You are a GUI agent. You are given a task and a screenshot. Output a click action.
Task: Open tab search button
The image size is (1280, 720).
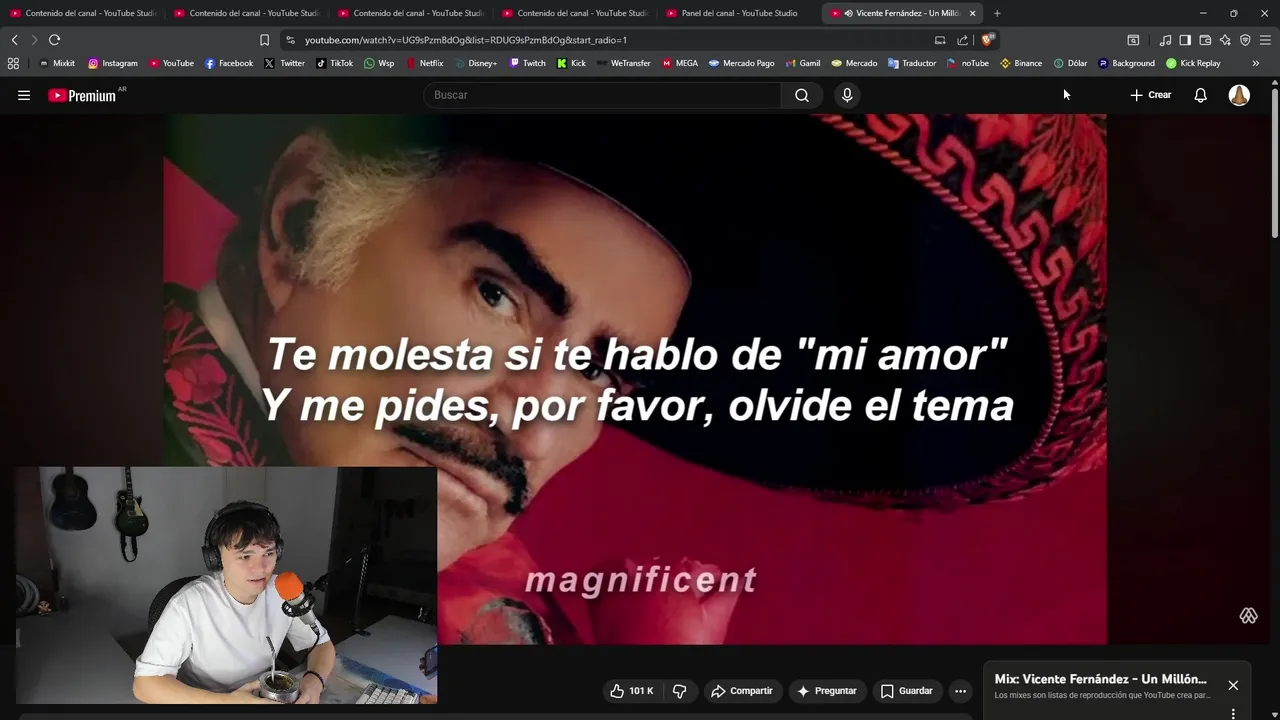pyautogui.click(x=1133, y=40)
